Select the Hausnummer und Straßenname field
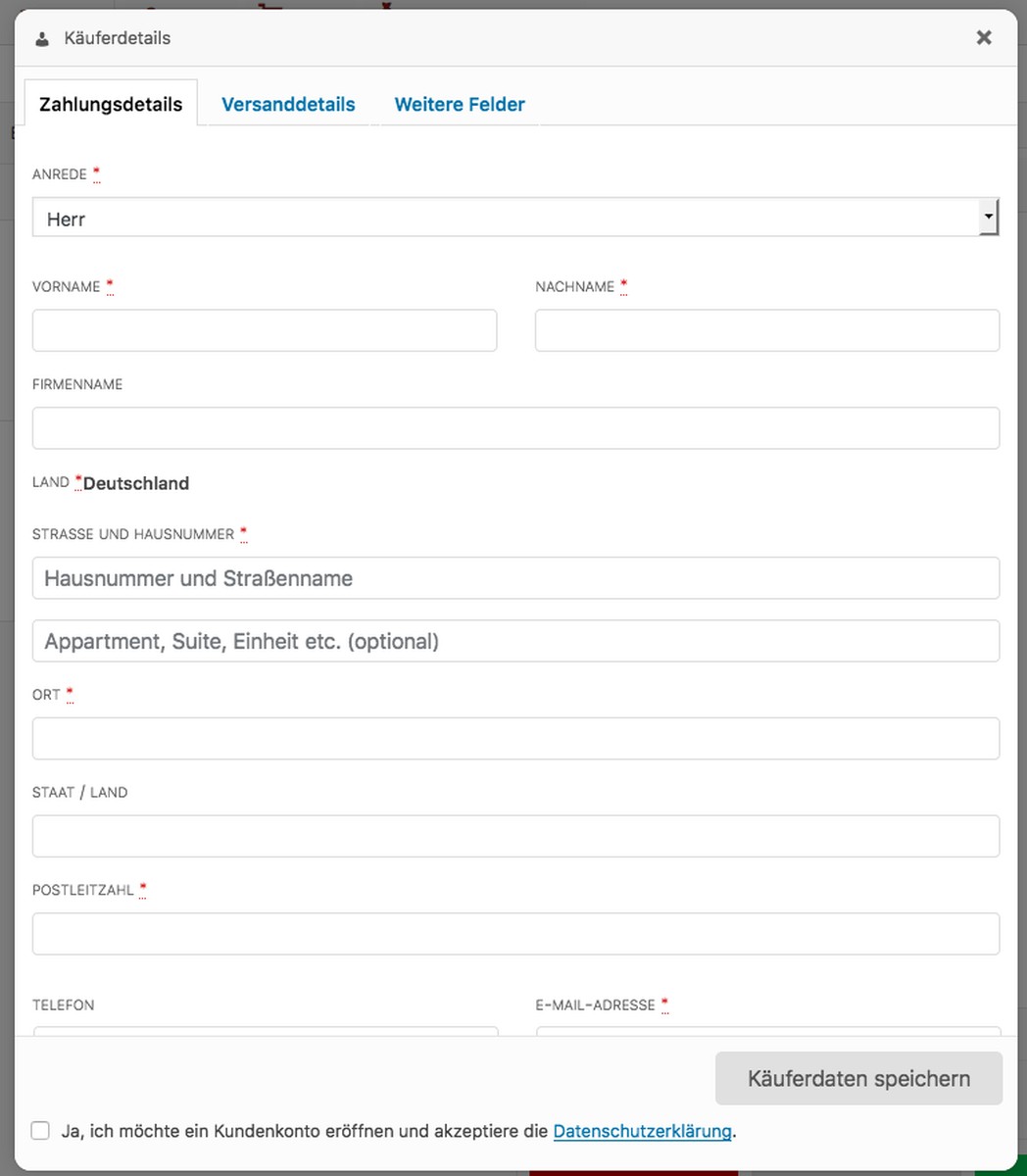This screenshot has width=1027, height=1176. pos(515,578)
